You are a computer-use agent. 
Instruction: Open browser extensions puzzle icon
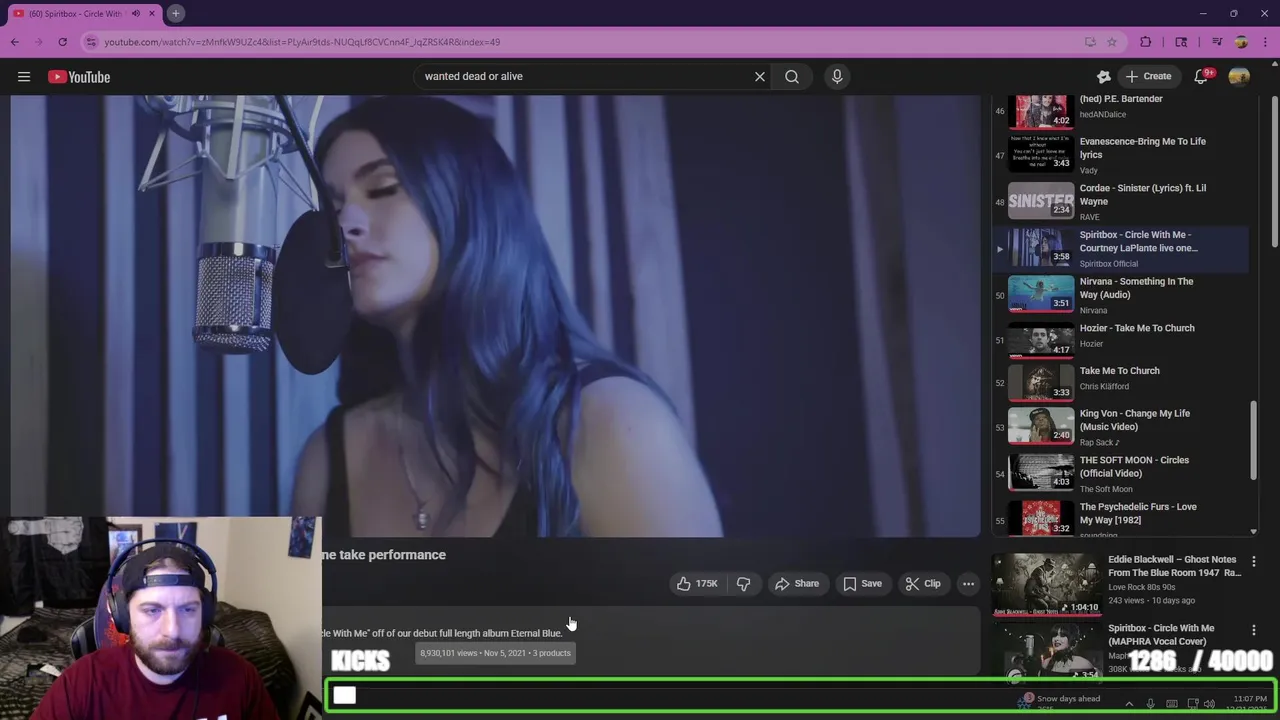tap(1146, 42)
